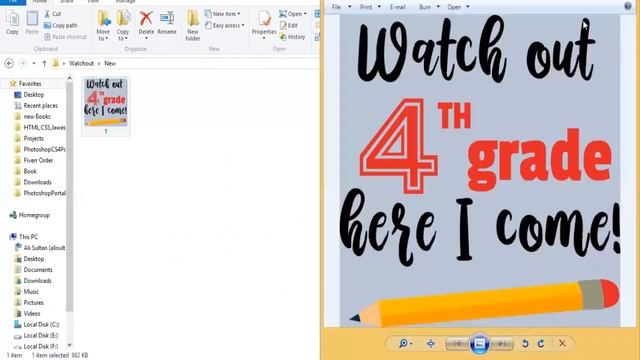640x360 pixels.
Task: Click Edit in the ribbon Open group
Action: (x=289, y=25)
